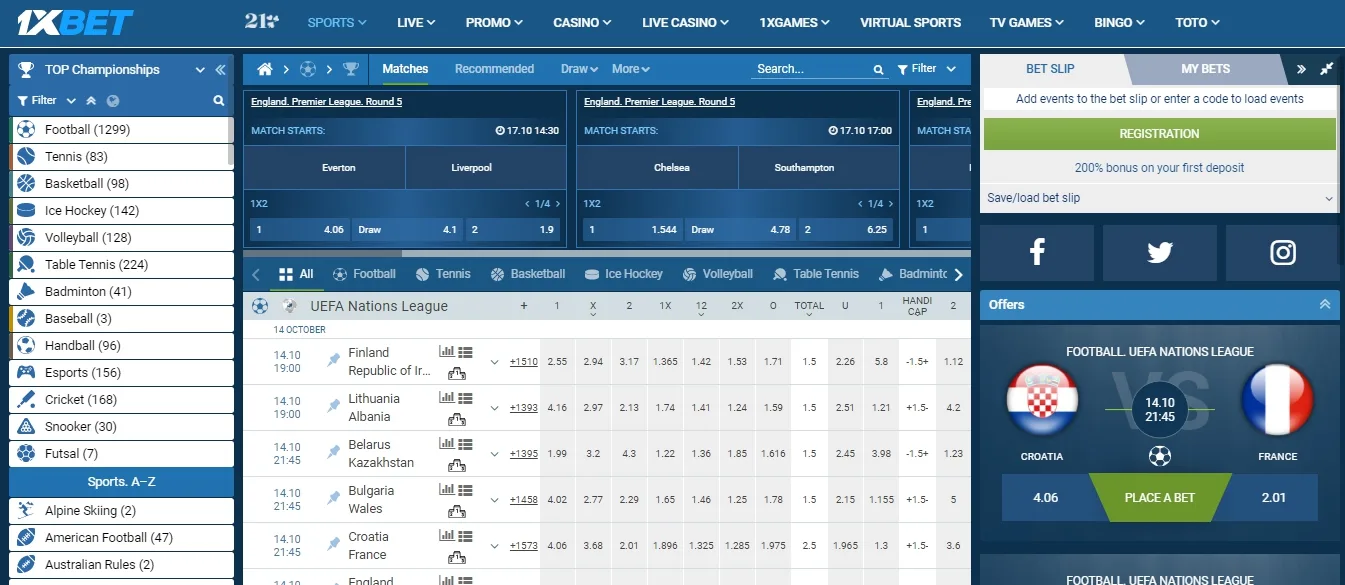Open standings podium icon for Bulgaria match
The image size is (1345, 585).
coord(456,511)
